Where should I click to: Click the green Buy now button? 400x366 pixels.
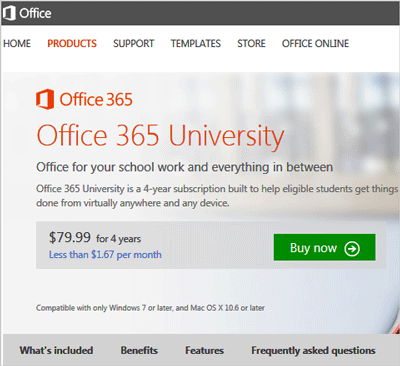tap(325, 247)
